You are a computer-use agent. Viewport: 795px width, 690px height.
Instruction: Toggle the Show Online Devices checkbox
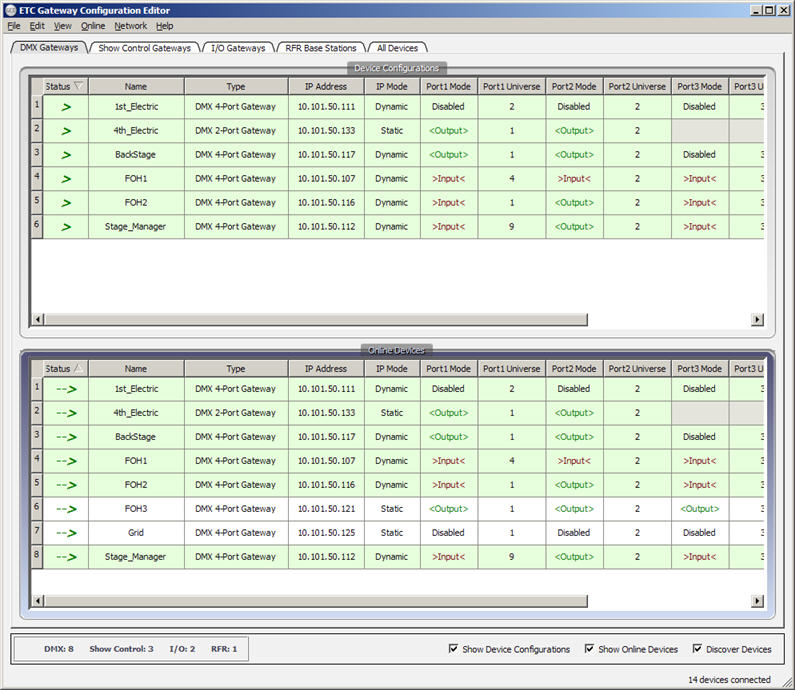[590, 649]
